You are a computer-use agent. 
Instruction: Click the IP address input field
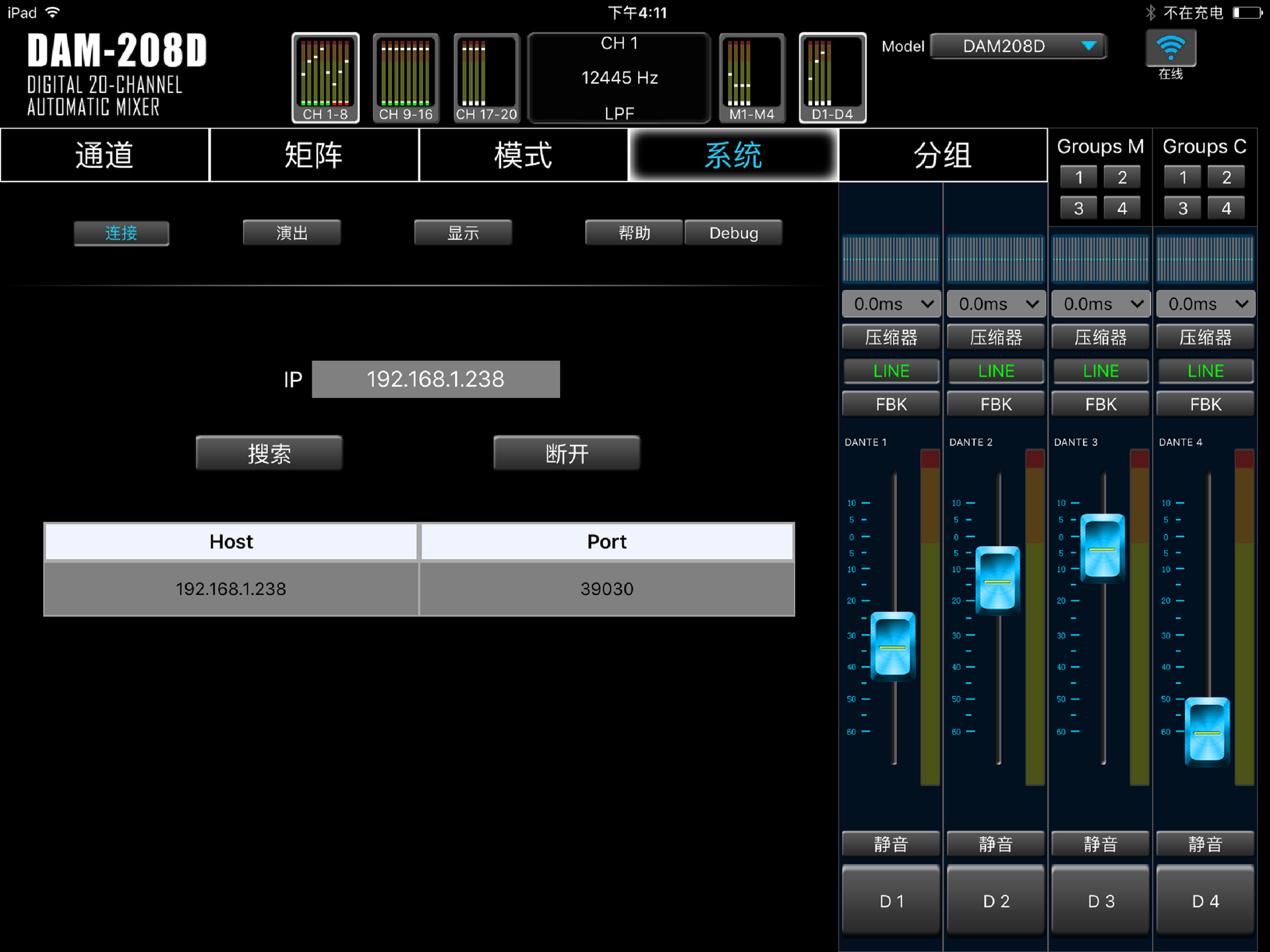pos(436,379)
